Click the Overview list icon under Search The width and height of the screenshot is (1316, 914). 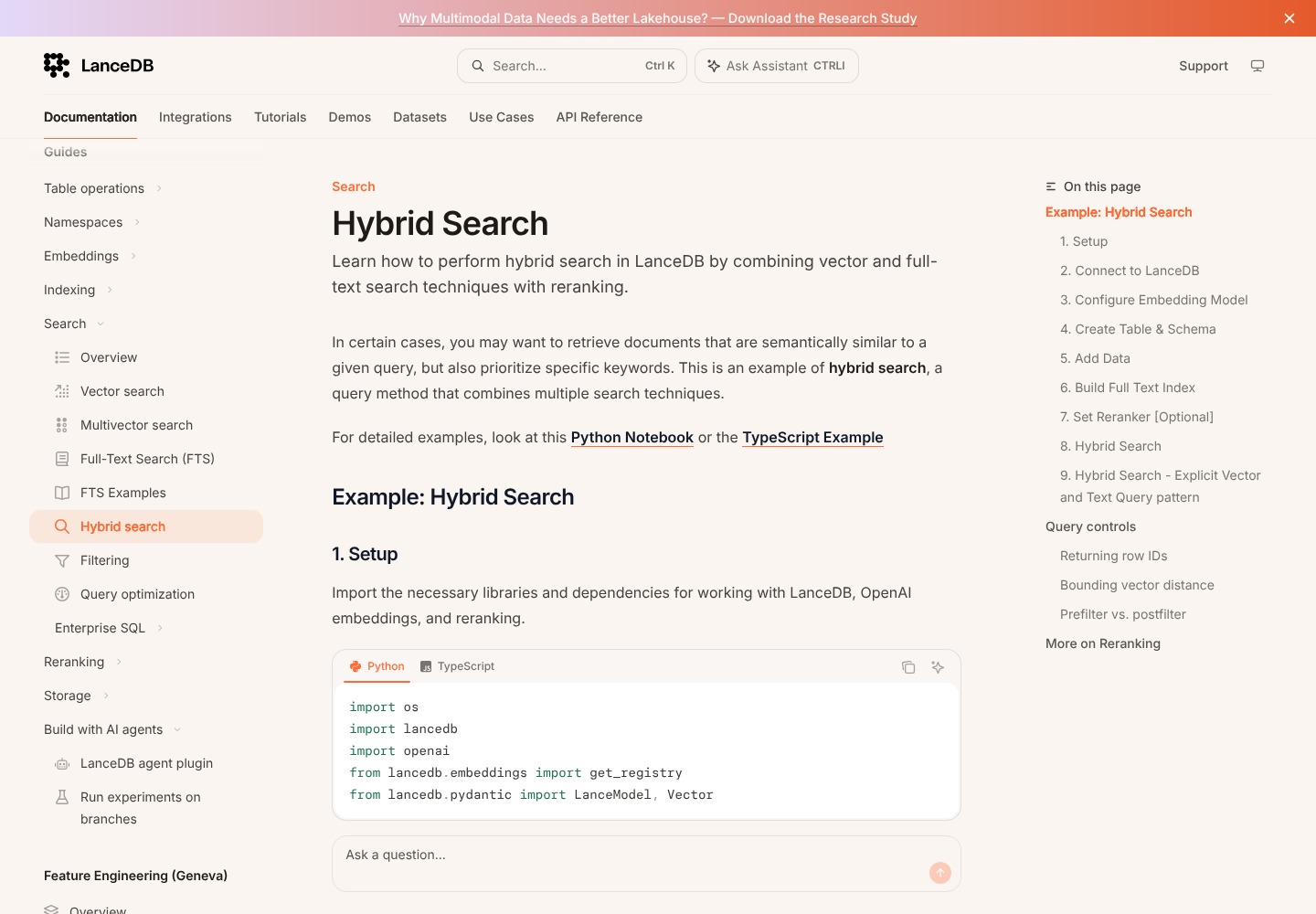tap(62, 357)
